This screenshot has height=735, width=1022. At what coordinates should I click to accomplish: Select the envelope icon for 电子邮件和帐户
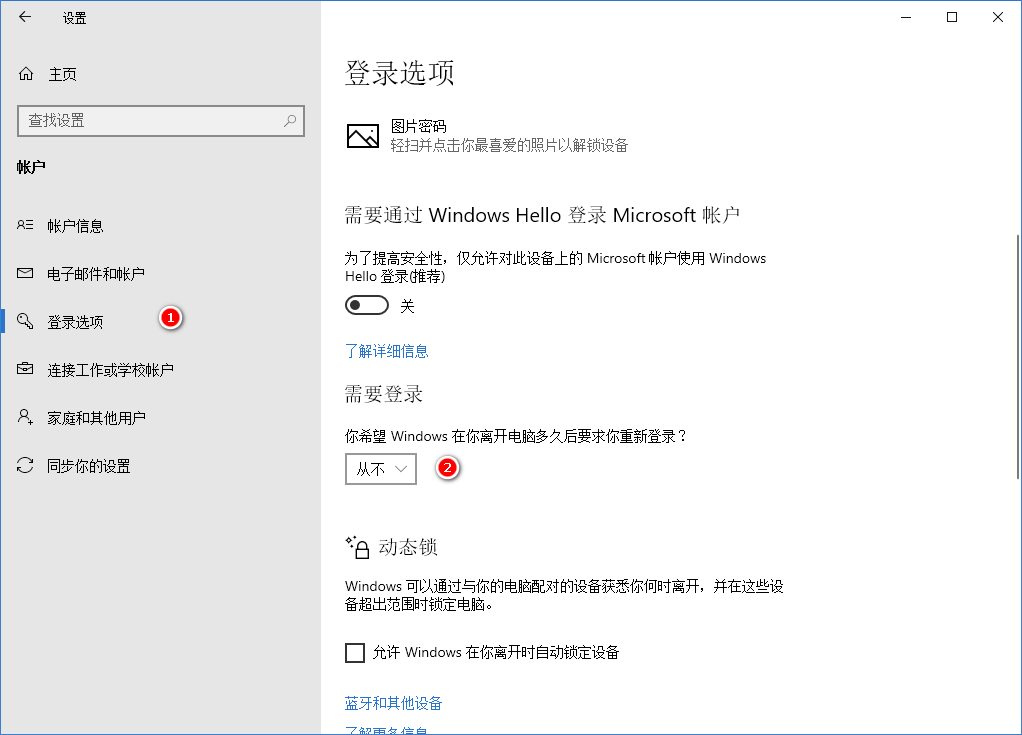click(25, 273)
